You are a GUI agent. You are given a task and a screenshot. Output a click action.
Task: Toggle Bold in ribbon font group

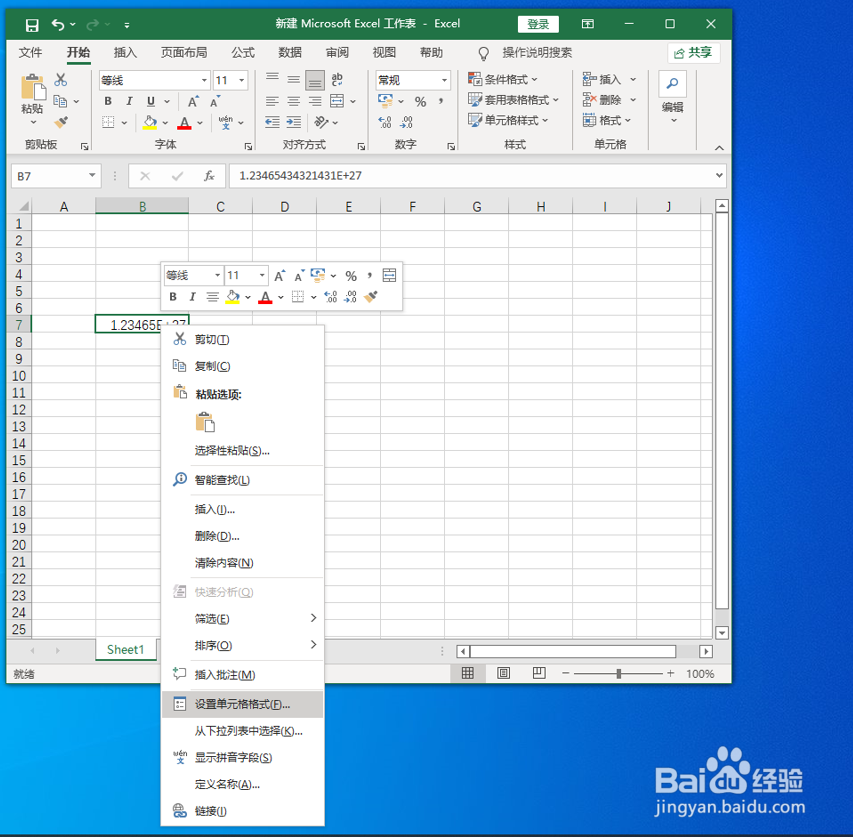[x=108, y=101]
